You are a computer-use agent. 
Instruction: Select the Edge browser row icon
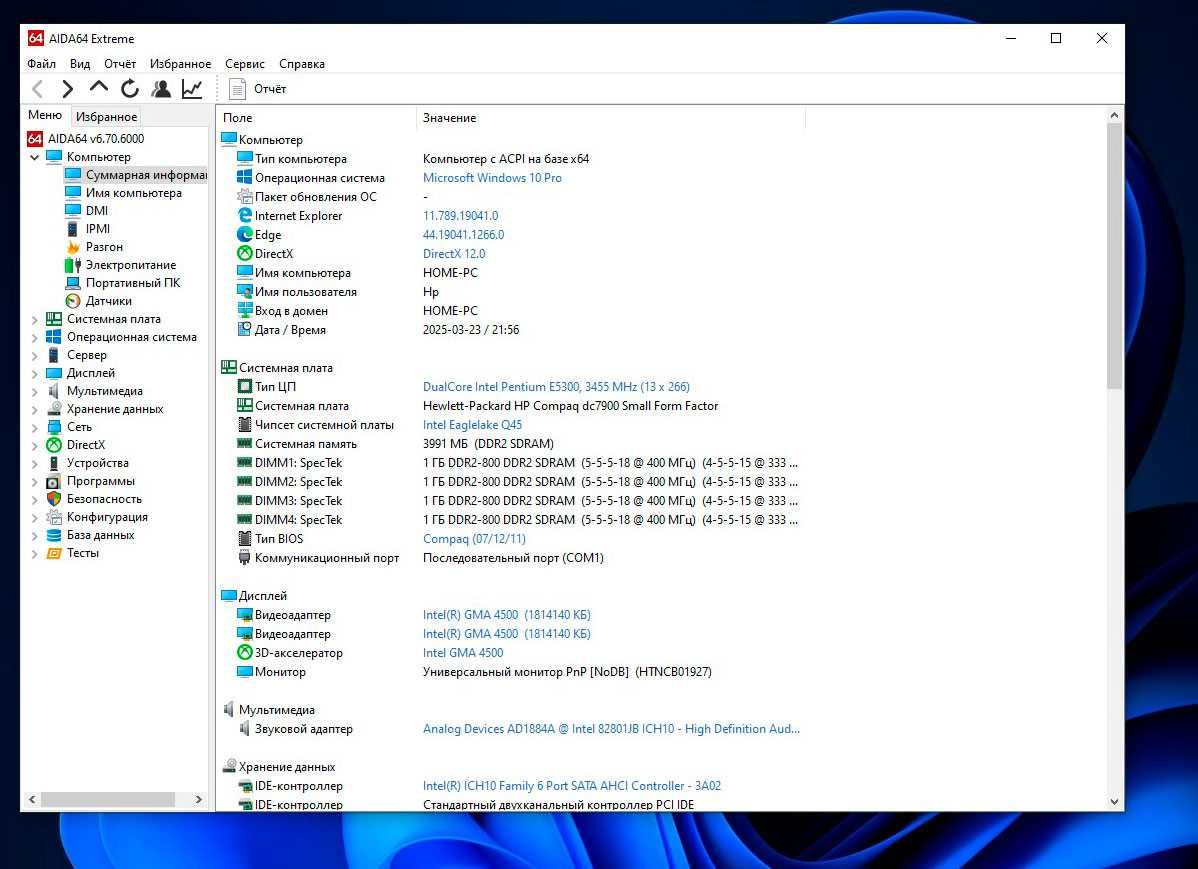[x=244, y=235]
